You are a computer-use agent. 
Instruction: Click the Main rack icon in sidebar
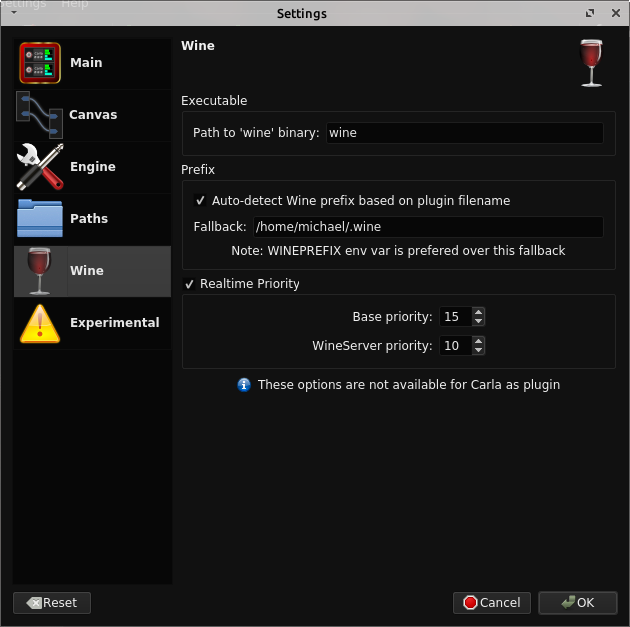coord(40,63)
